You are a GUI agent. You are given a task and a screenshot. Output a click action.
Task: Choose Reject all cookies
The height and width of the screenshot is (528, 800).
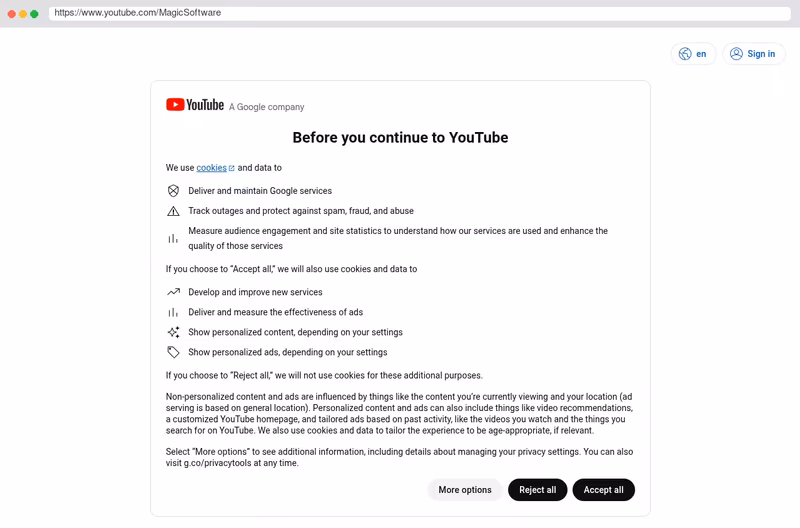[x=537, y=490]
